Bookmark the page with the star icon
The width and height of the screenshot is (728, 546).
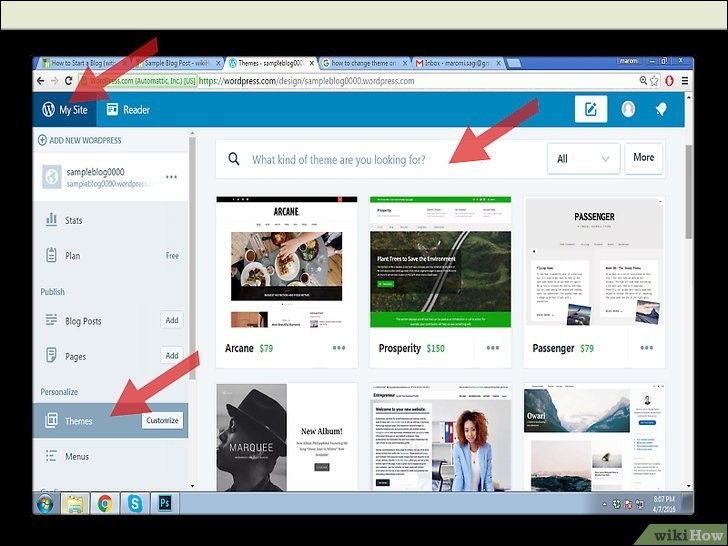tap(654, 81)
